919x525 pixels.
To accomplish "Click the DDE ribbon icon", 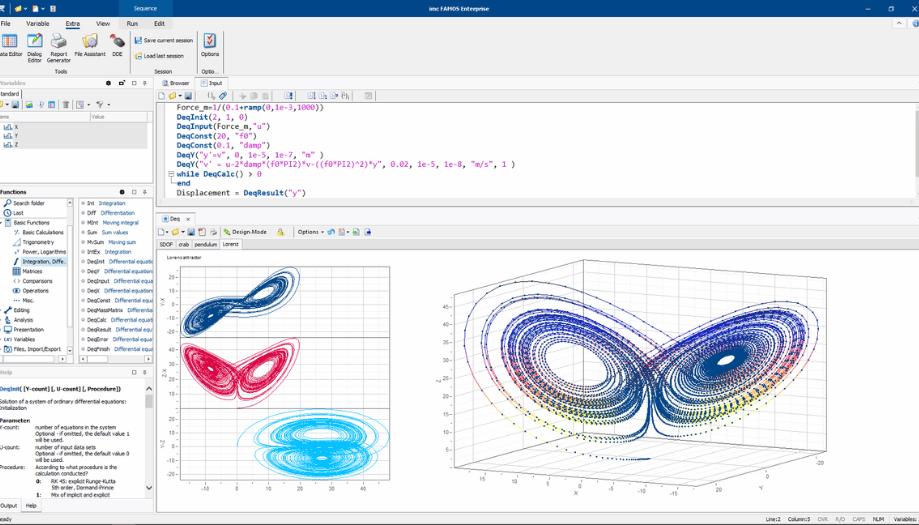I will [x=117, y=45].
